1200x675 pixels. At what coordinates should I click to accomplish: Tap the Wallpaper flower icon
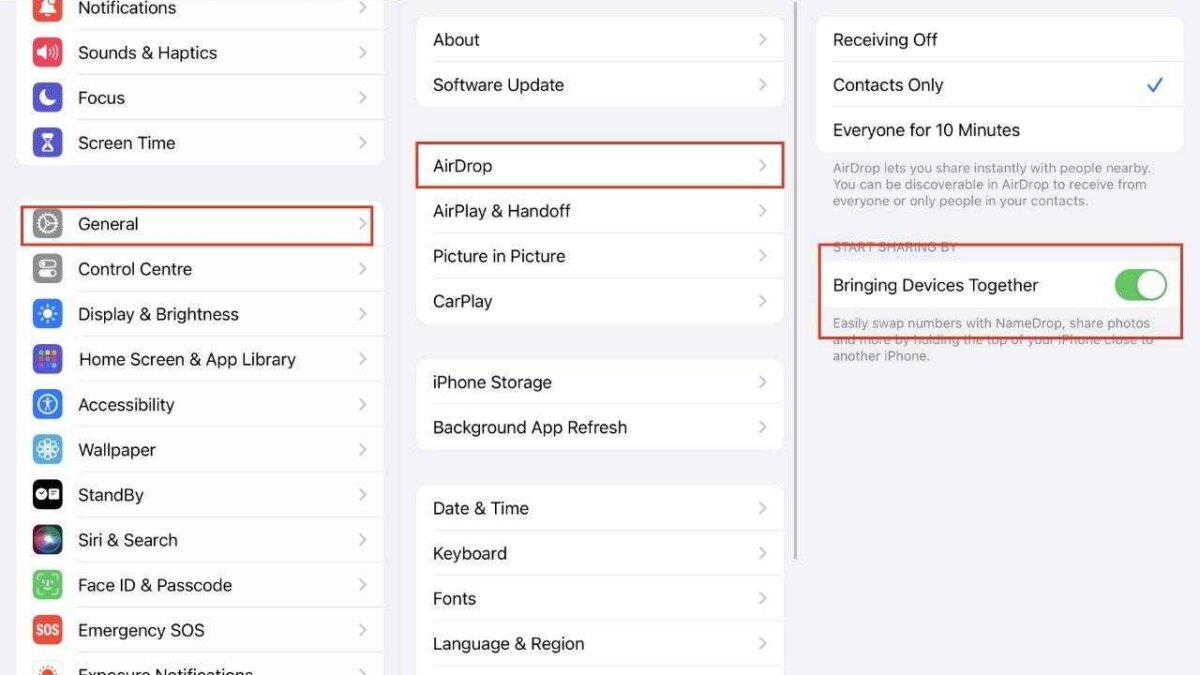(x=47, y=450)
